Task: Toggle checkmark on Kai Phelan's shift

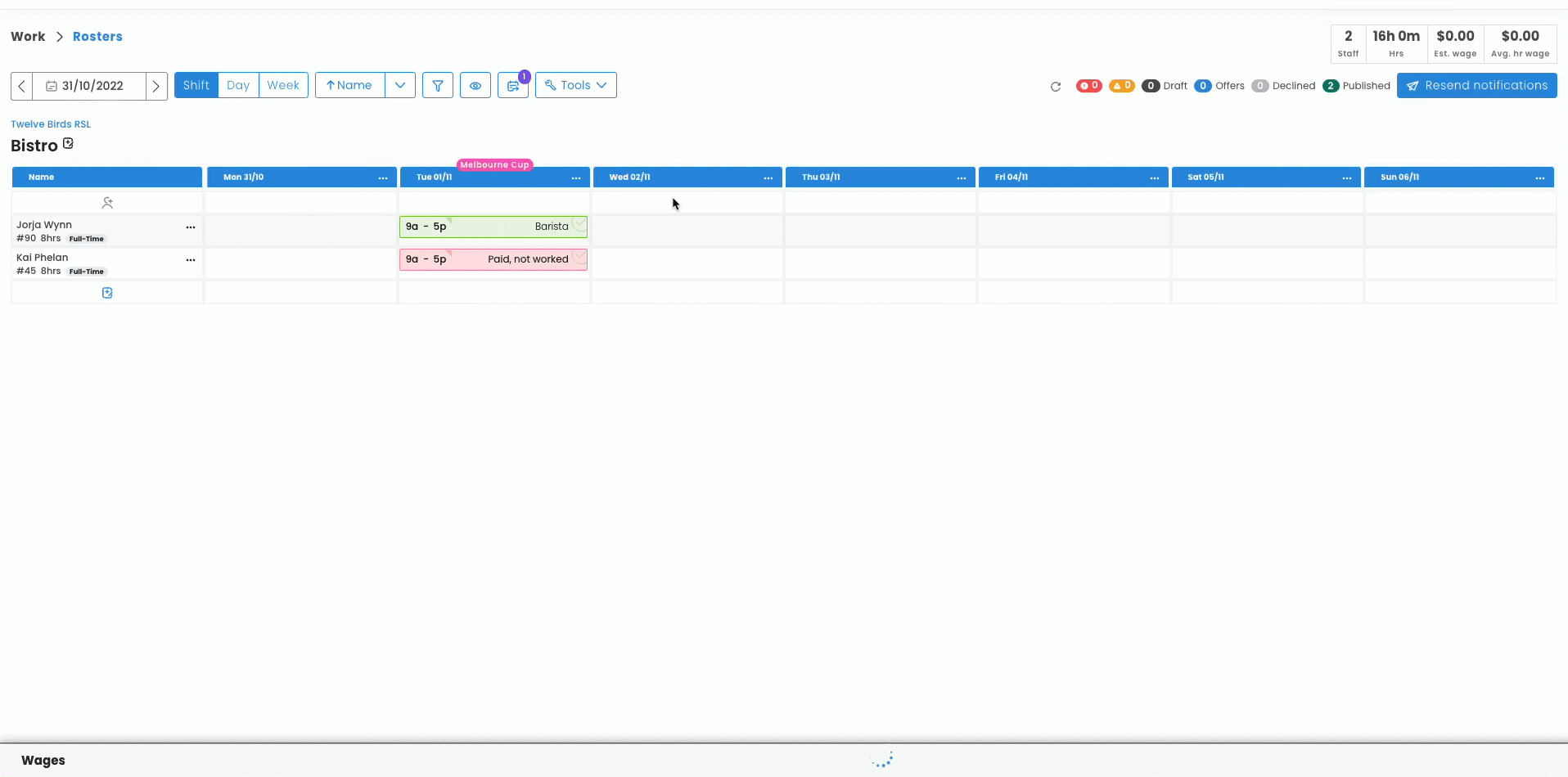Action: click(579, 258)
